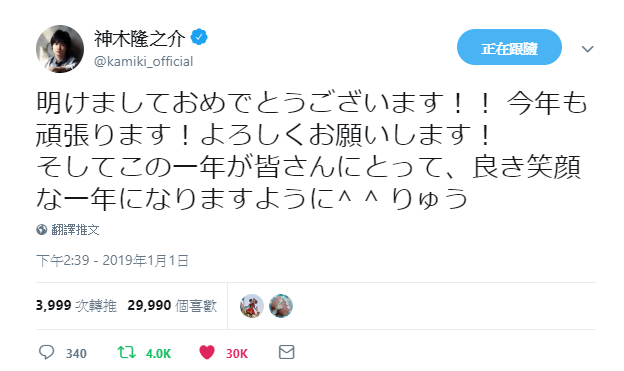624x371 pixels.
Task: Expand the tweet options chevron
Action: (x=587, y=49)
